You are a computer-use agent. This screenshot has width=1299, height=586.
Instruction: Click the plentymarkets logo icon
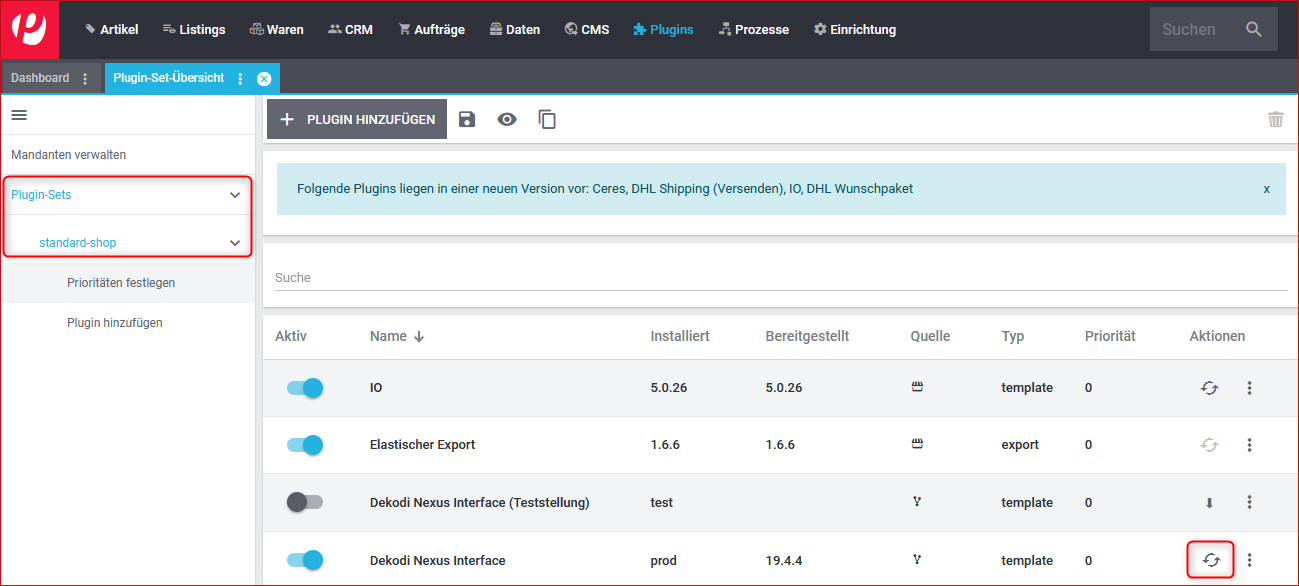pos(30,30)
